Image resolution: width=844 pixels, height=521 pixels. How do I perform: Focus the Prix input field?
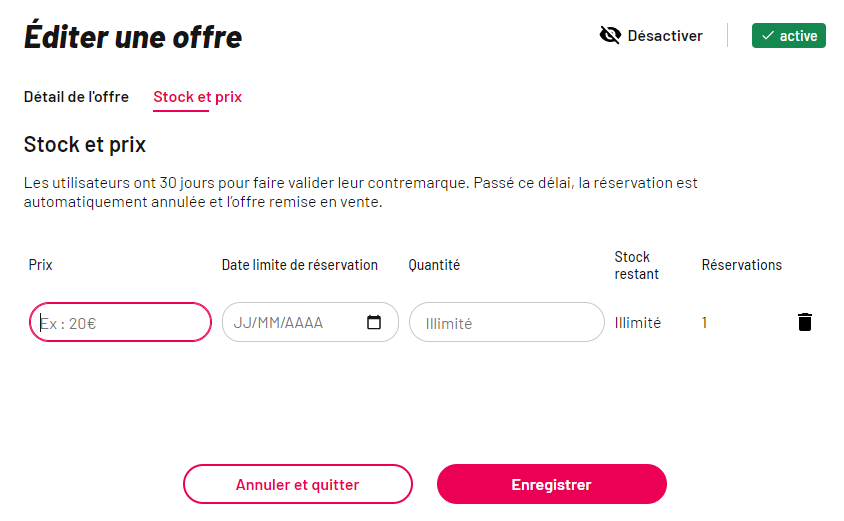(121, 322)
